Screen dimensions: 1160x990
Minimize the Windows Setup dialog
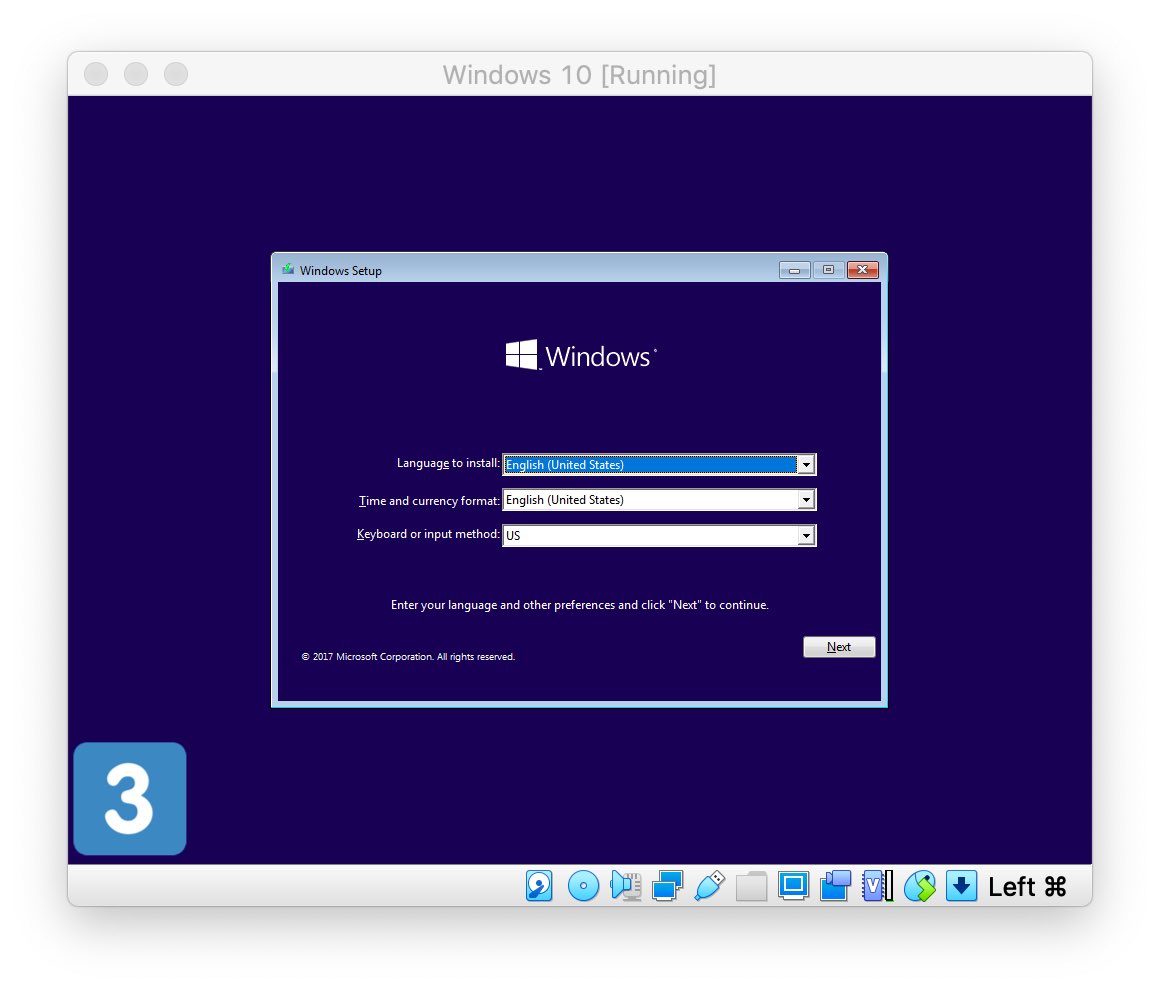795,270
